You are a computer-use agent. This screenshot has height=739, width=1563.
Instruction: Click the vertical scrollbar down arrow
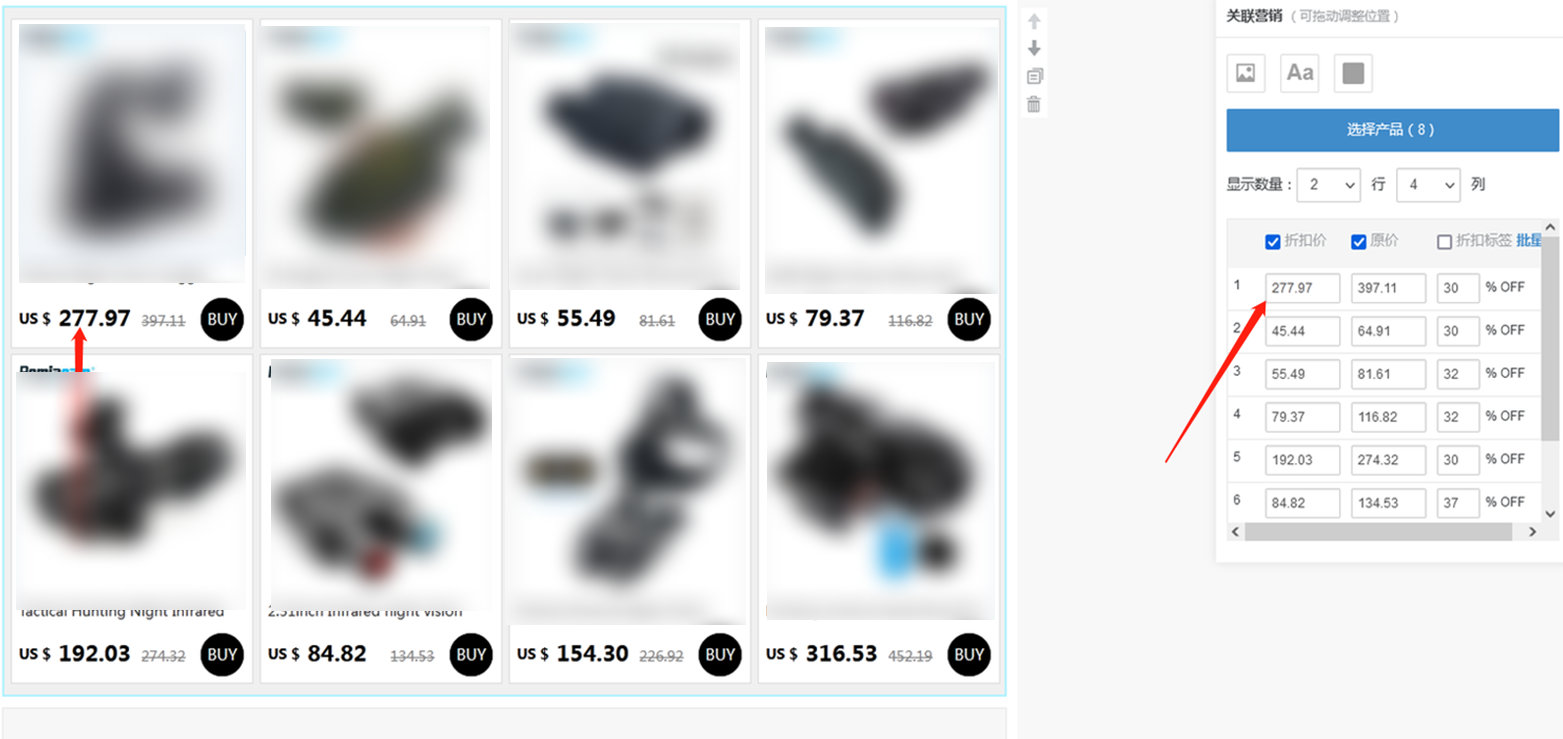click(1550, 513)
